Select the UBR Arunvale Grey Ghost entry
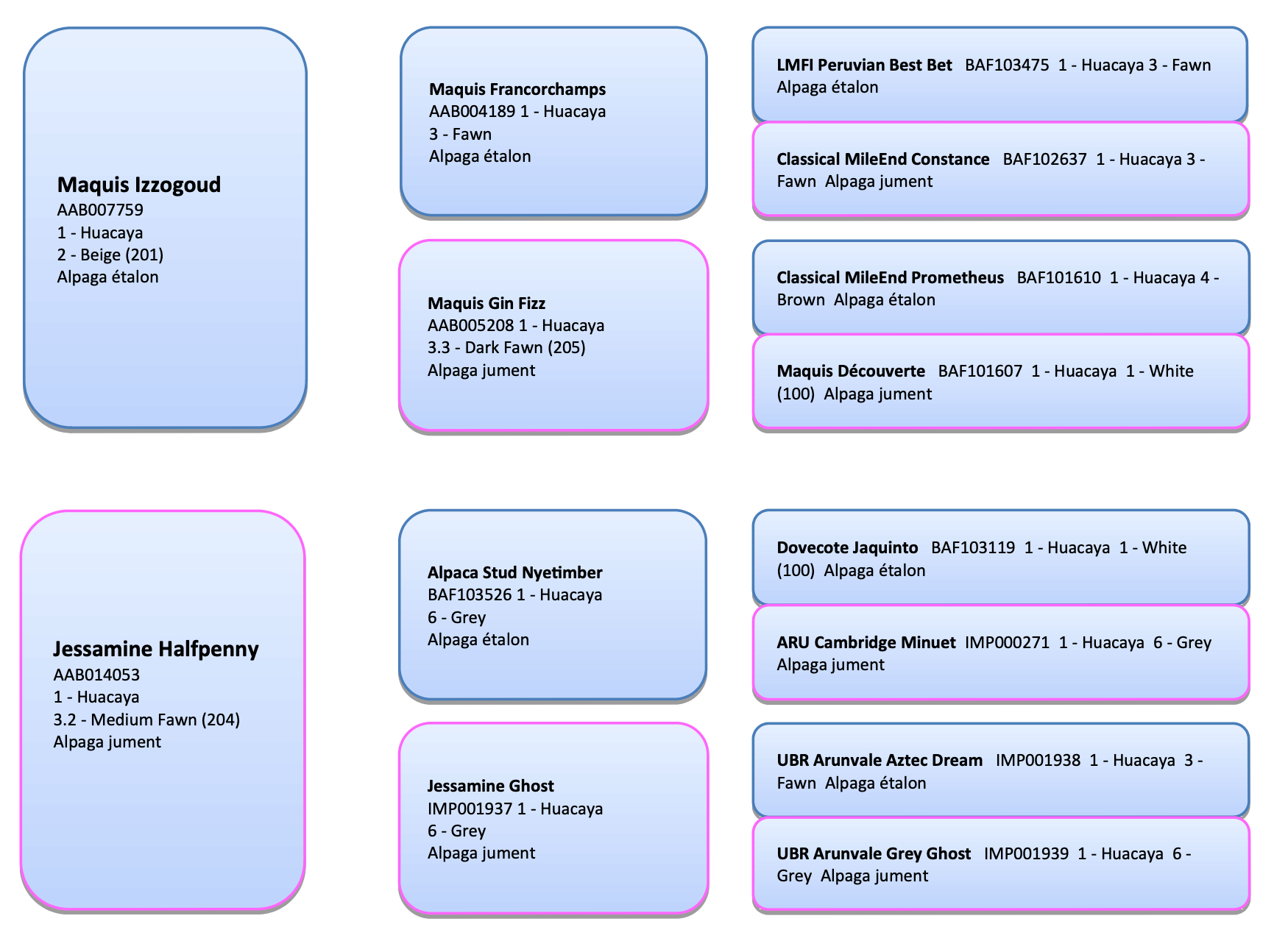1288x952 pixels. coord(999,864)
